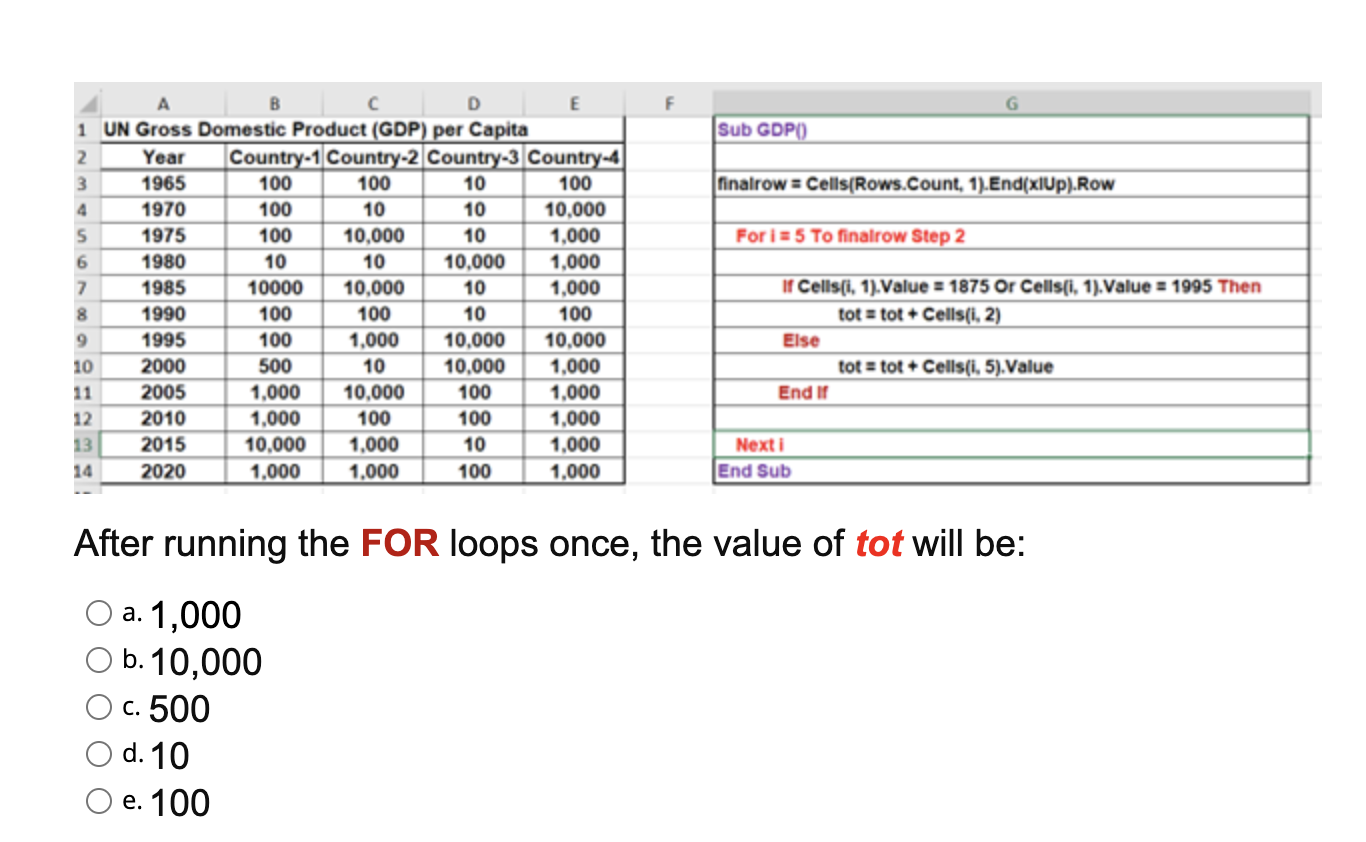Select answer option d. 10
Viewport: 1366px width, 842px height.
tap(99, 755)
